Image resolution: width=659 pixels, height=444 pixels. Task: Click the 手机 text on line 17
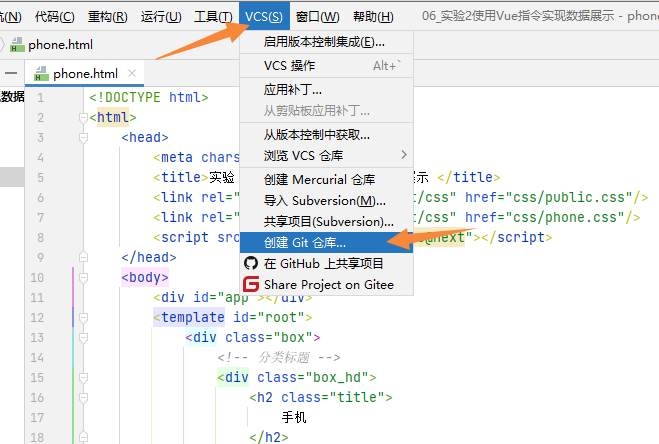point(294,418)
